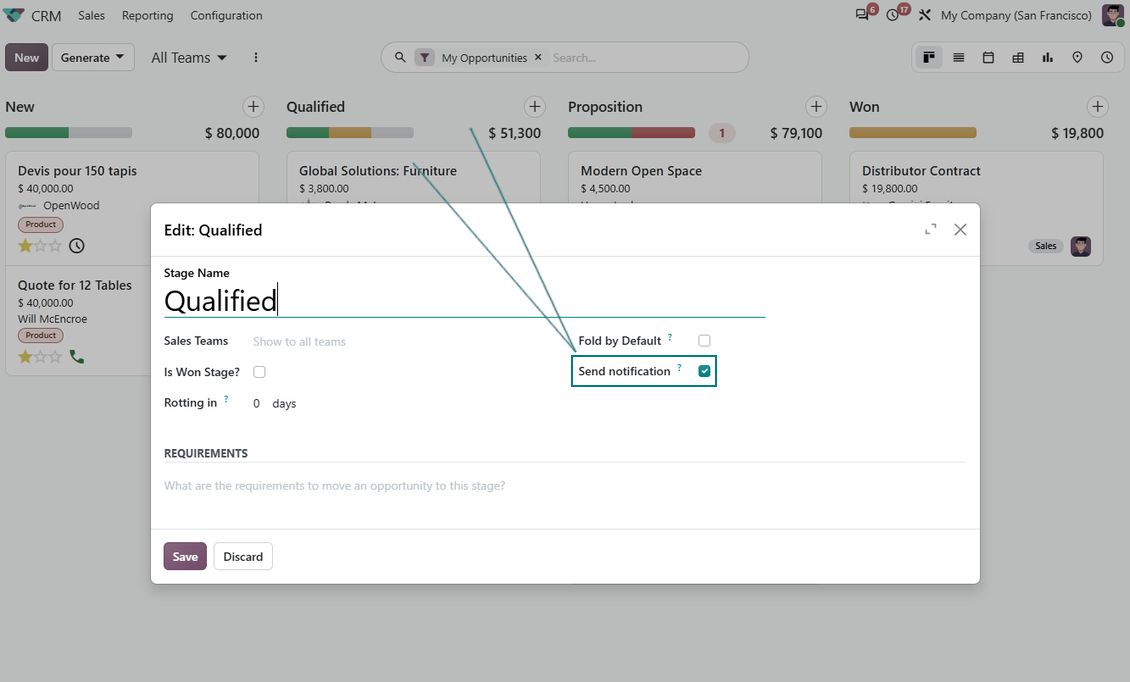
Task: Uncheck the Send notification checkbox
Action: pos(704,371)
